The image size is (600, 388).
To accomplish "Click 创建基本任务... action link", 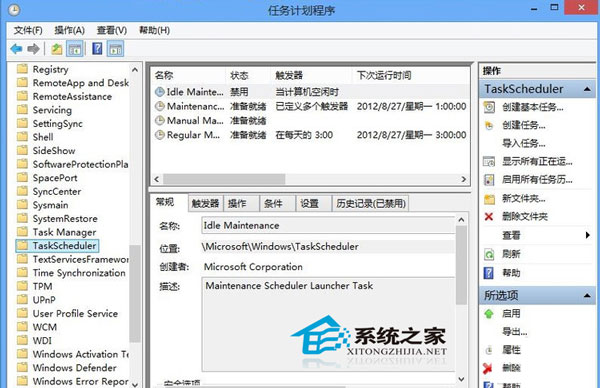I will point(533,107).
